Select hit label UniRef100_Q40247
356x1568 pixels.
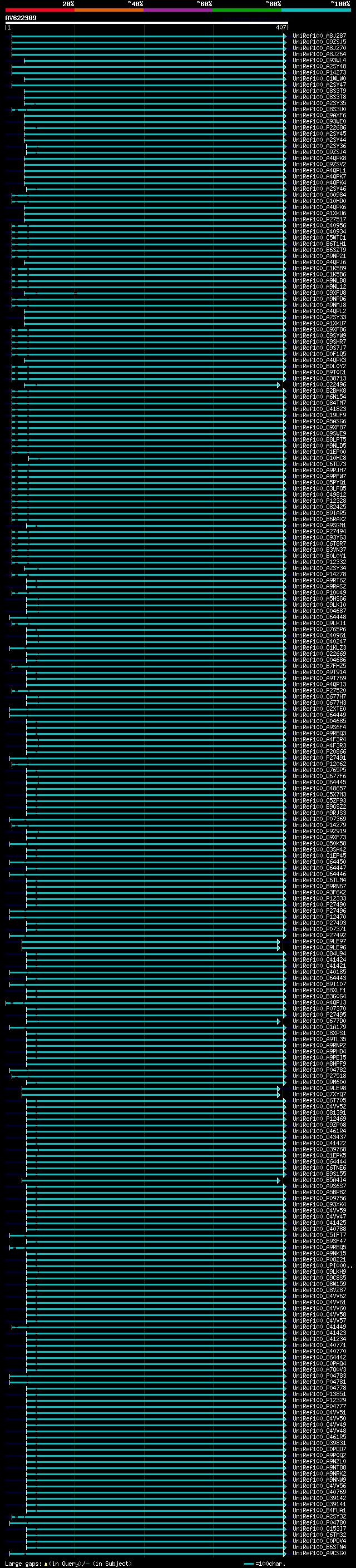319,641
